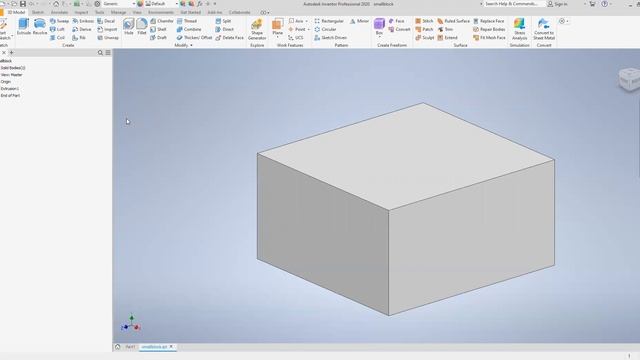The width and height of the screenshot is (640, 360).
Task: Open Stress Analysis
Action: 520,29
